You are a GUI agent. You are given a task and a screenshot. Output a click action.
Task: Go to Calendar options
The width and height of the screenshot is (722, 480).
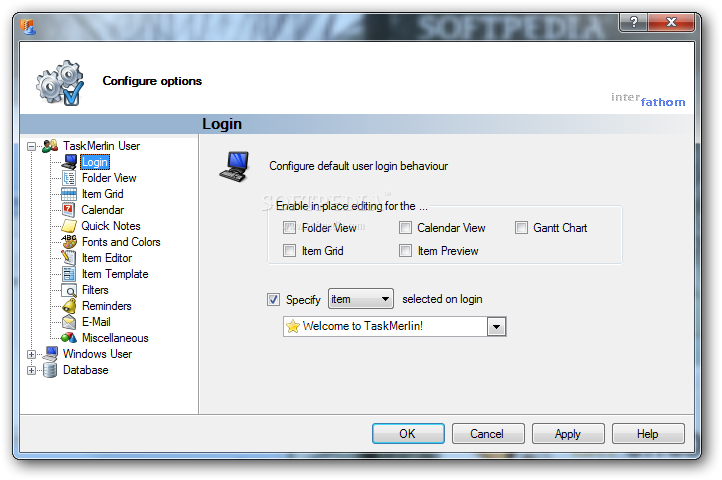(x=103, y=210)
